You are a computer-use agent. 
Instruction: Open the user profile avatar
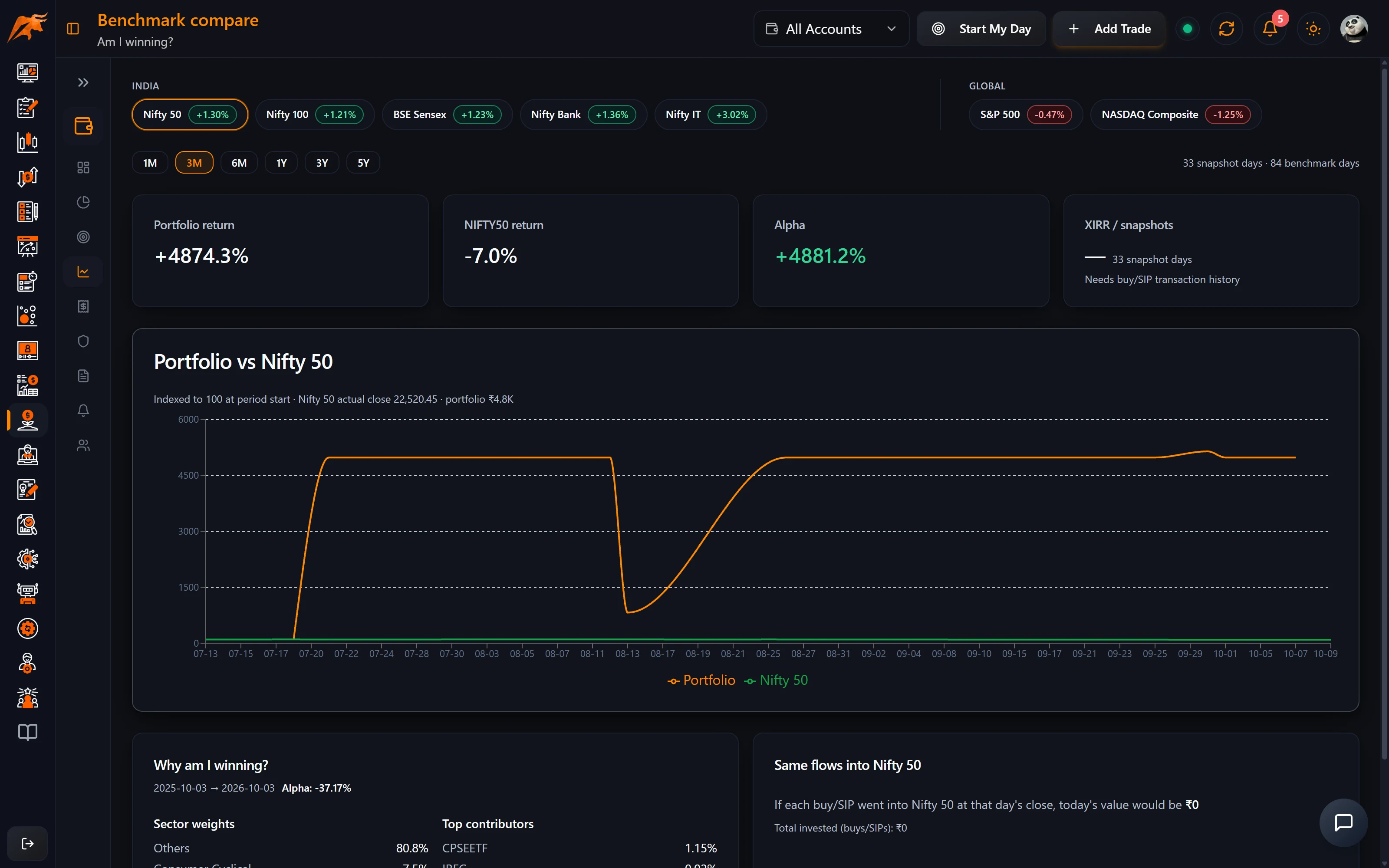pyautogui.click(x=1354, y=29)
